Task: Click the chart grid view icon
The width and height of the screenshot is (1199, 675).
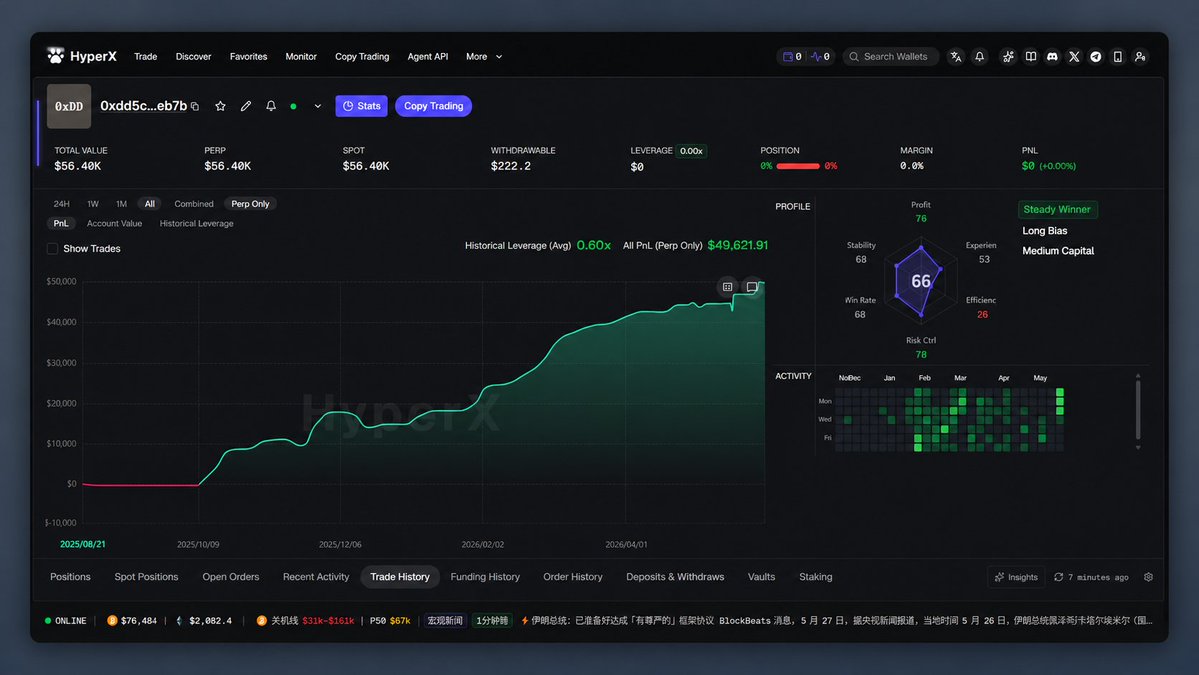Action: [x=727, y=287]
